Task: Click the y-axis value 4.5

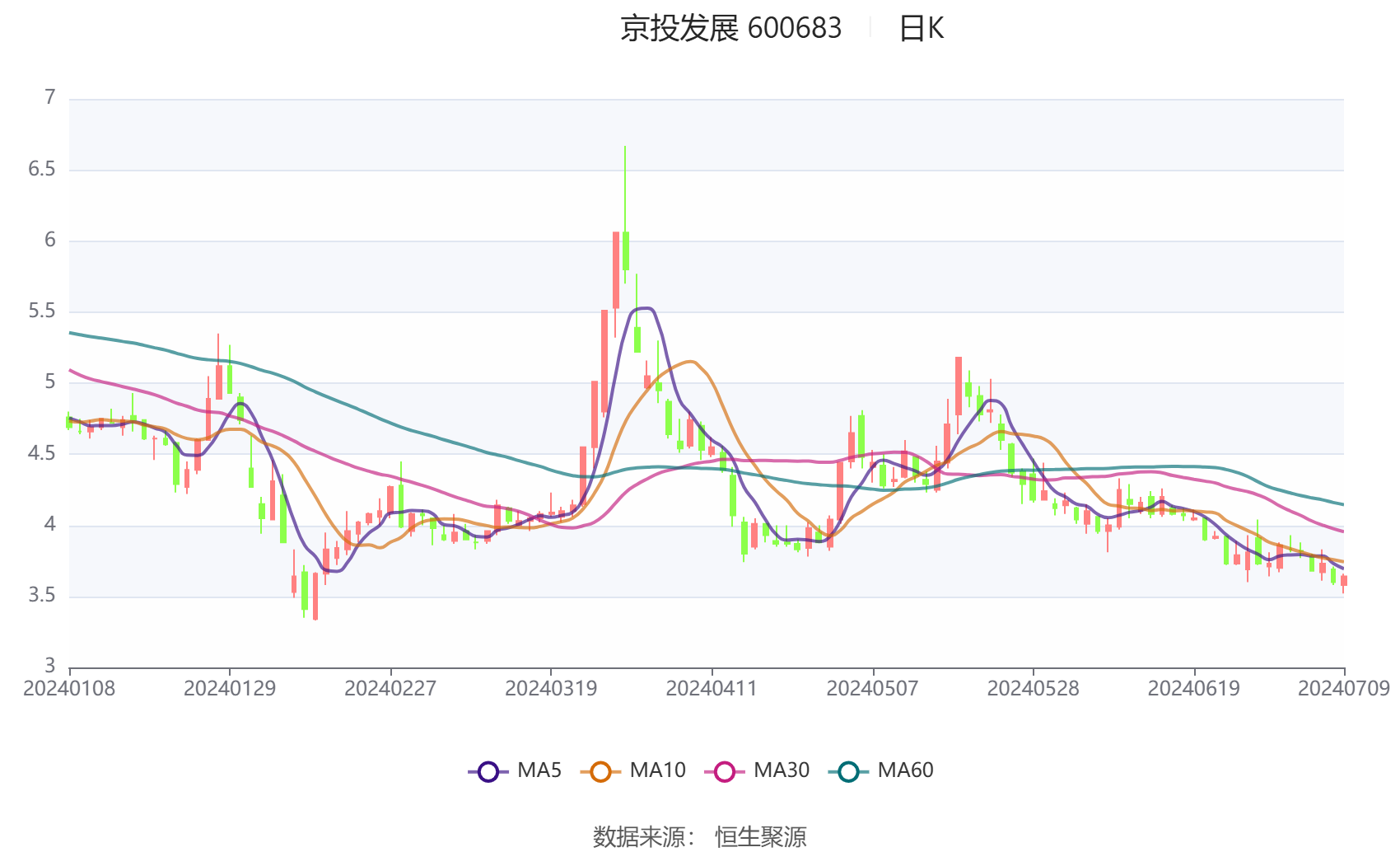Action: [x=42, y=453]
